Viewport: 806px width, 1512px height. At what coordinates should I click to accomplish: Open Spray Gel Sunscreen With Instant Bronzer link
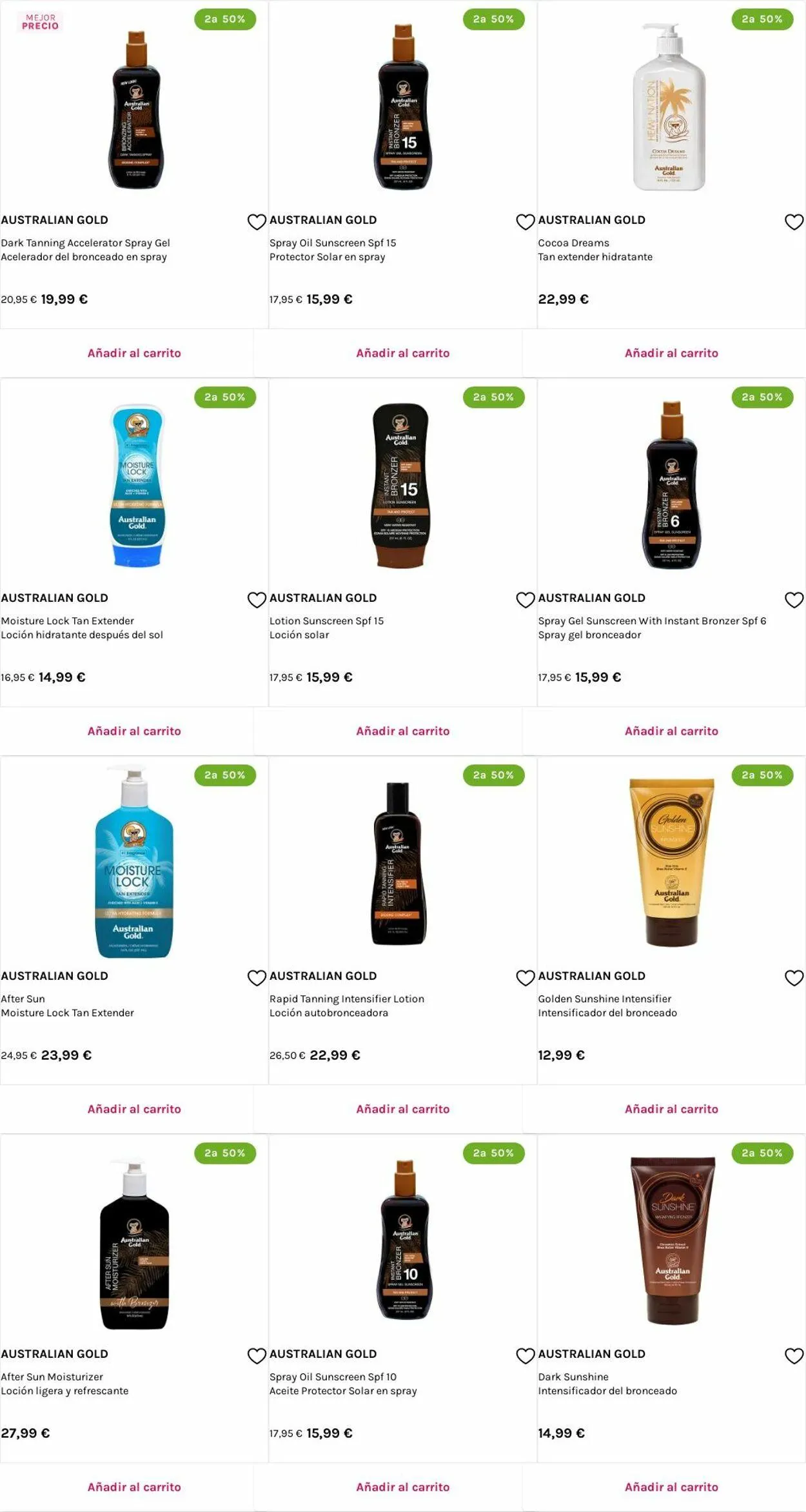pyautogui.click(x=652, y=621)
